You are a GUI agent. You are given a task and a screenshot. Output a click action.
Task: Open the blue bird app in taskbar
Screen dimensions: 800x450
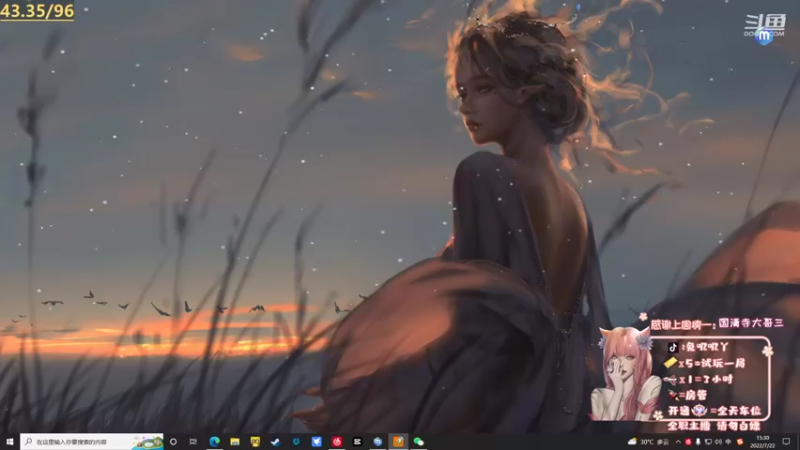pos(316,442)
